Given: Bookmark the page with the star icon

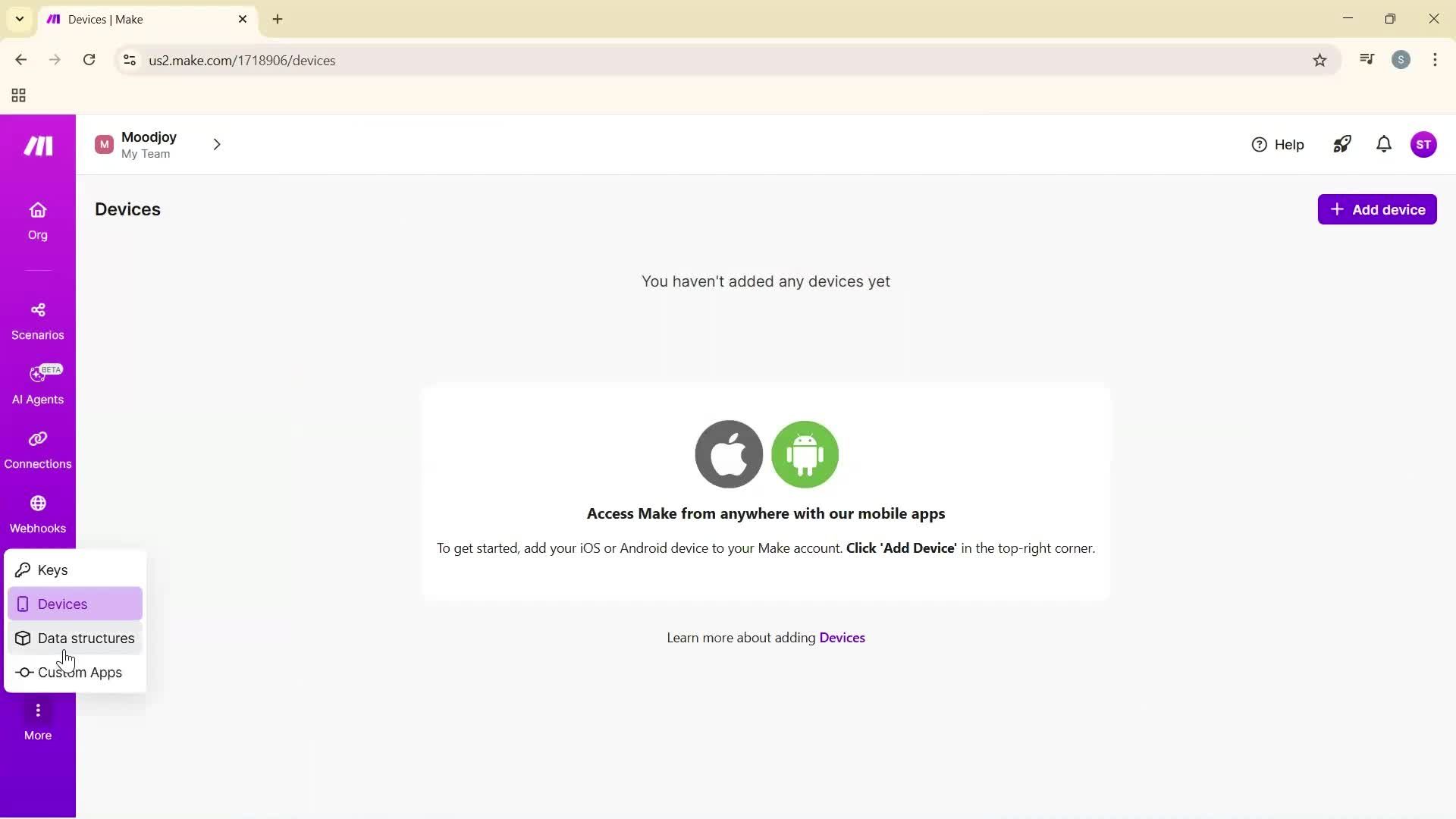Looking at the screenshot, I should [x=1319, y=60].
